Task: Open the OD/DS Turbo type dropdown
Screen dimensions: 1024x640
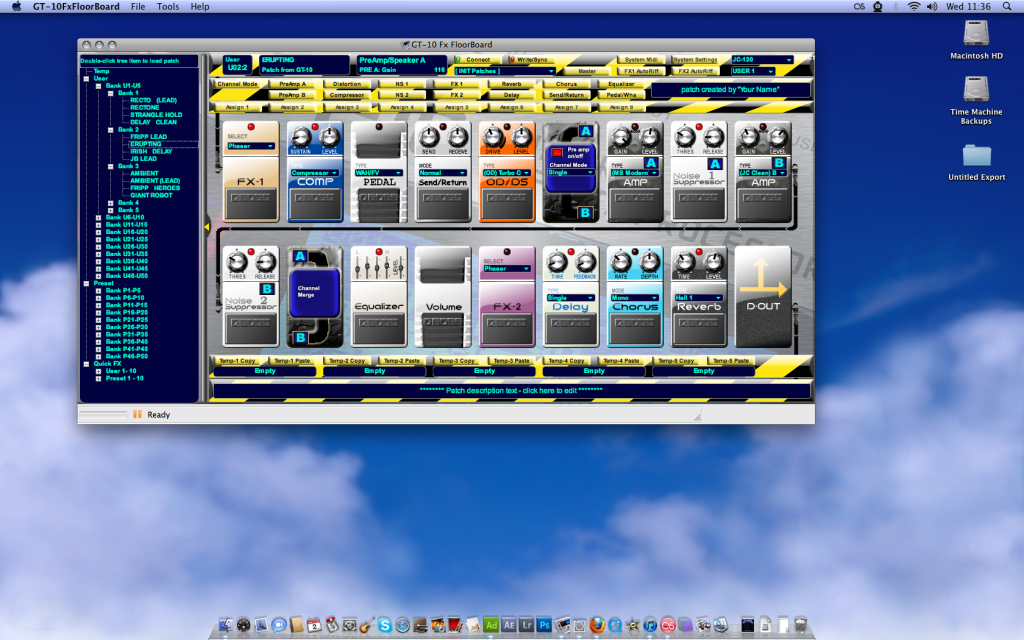Action: point(507,173)
